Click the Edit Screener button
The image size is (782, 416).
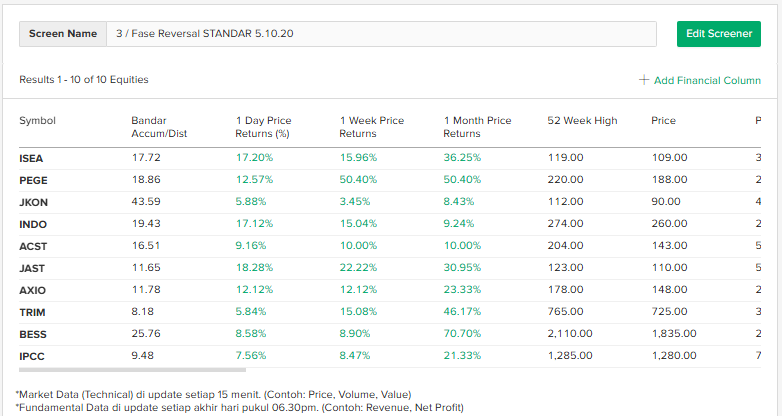[718, 33]
